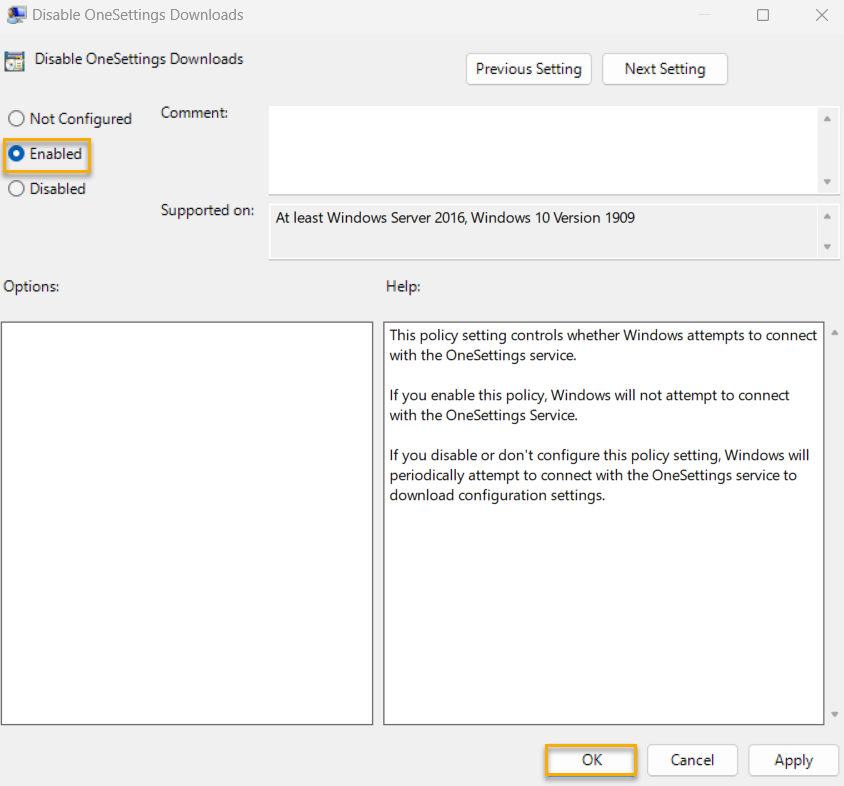Confirm the policy with OK
The image size is (844, 786).
[590, 760]
